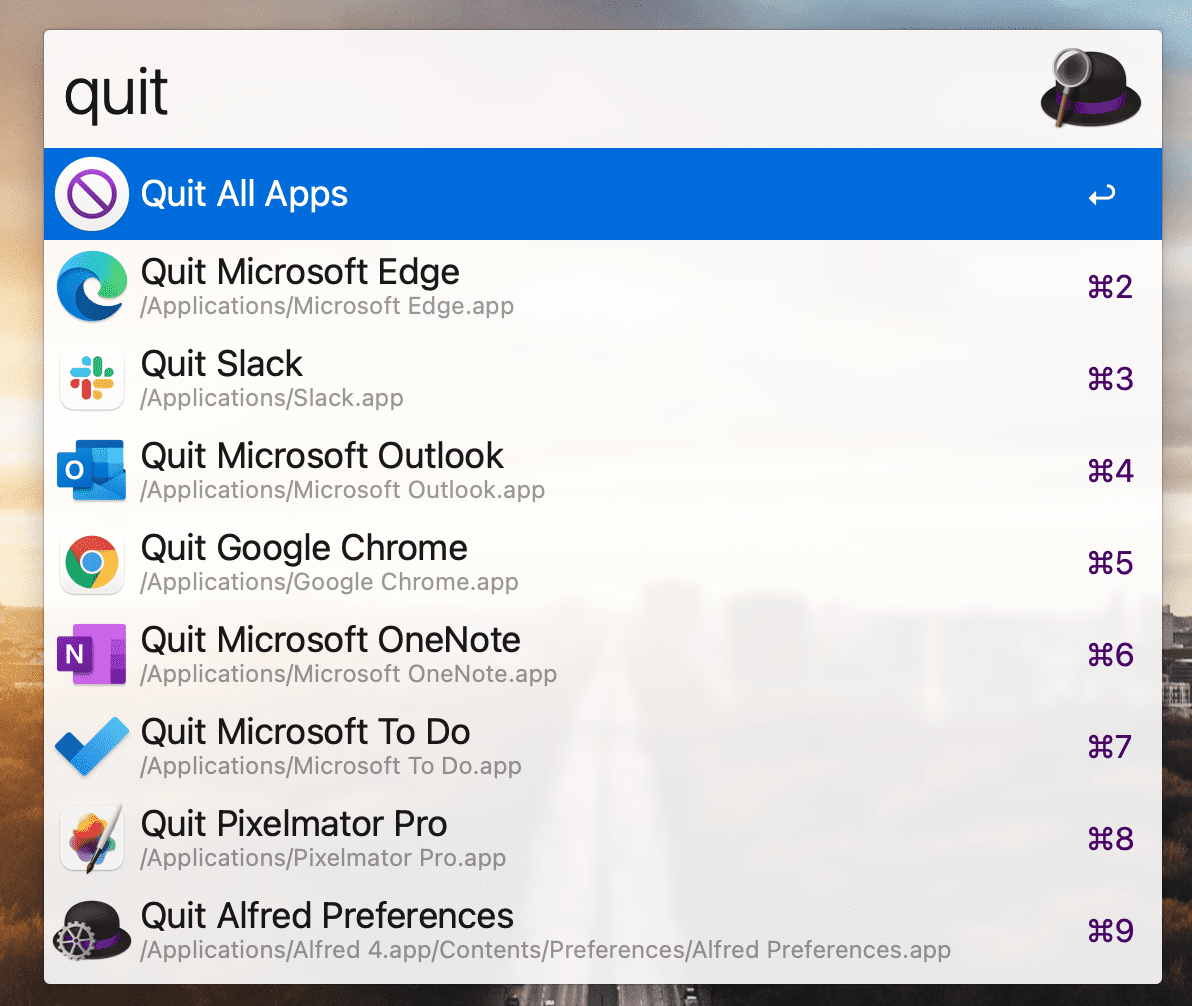Pick the Quit Google Chrome entry
Screen dimensions: 1192x1006
click(x=603, y=562)
